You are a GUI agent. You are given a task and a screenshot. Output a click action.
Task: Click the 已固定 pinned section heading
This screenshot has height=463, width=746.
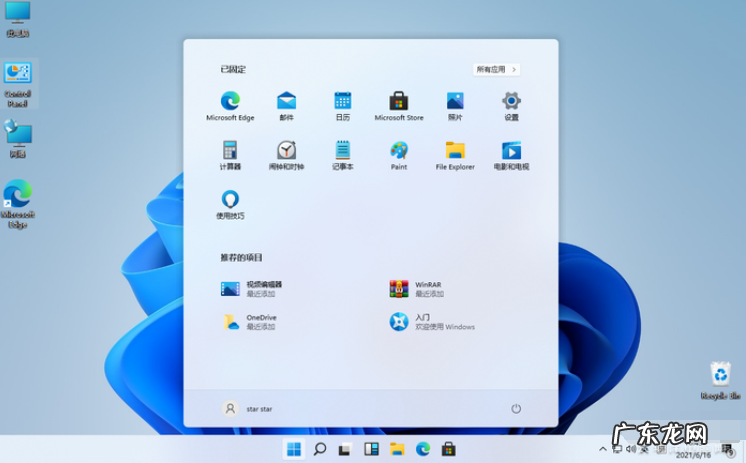pyautogui.click(x=233, y=69)
